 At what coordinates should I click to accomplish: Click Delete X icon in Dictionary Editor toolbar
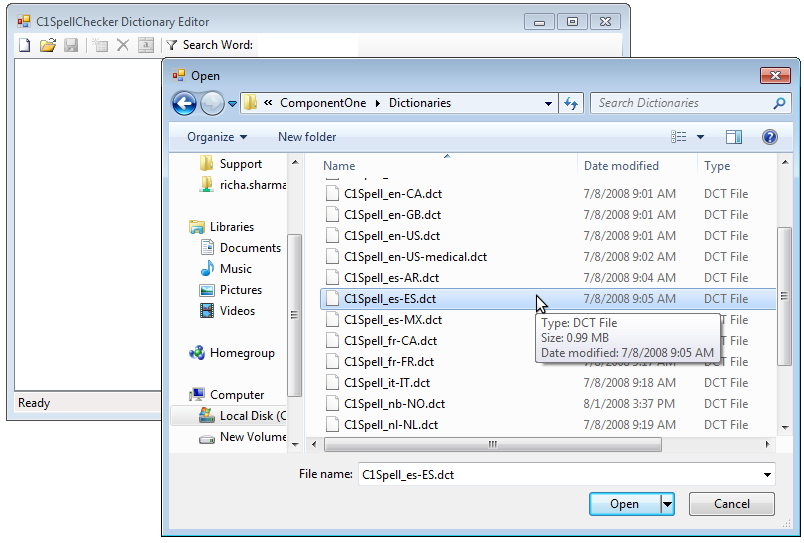123,45
